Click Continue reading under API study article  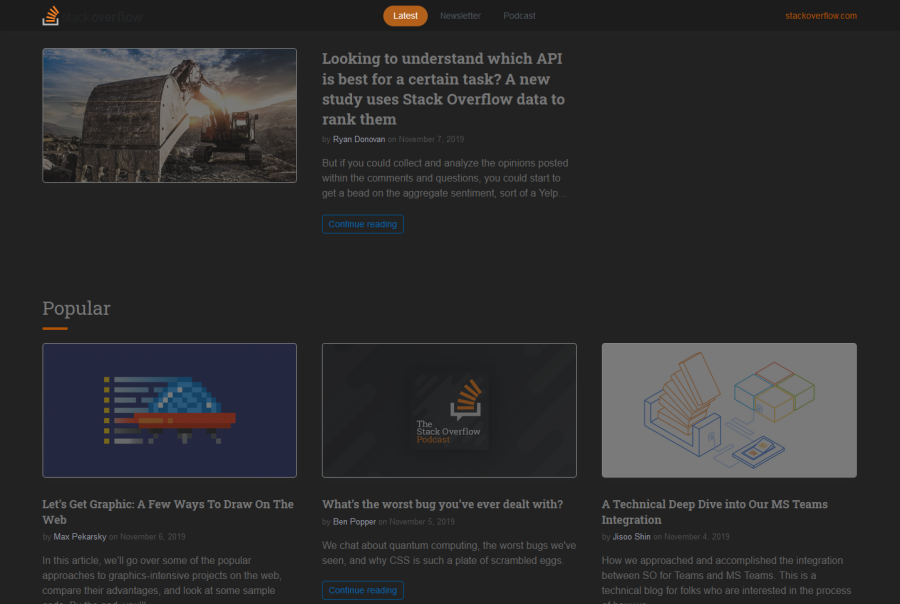363,224
